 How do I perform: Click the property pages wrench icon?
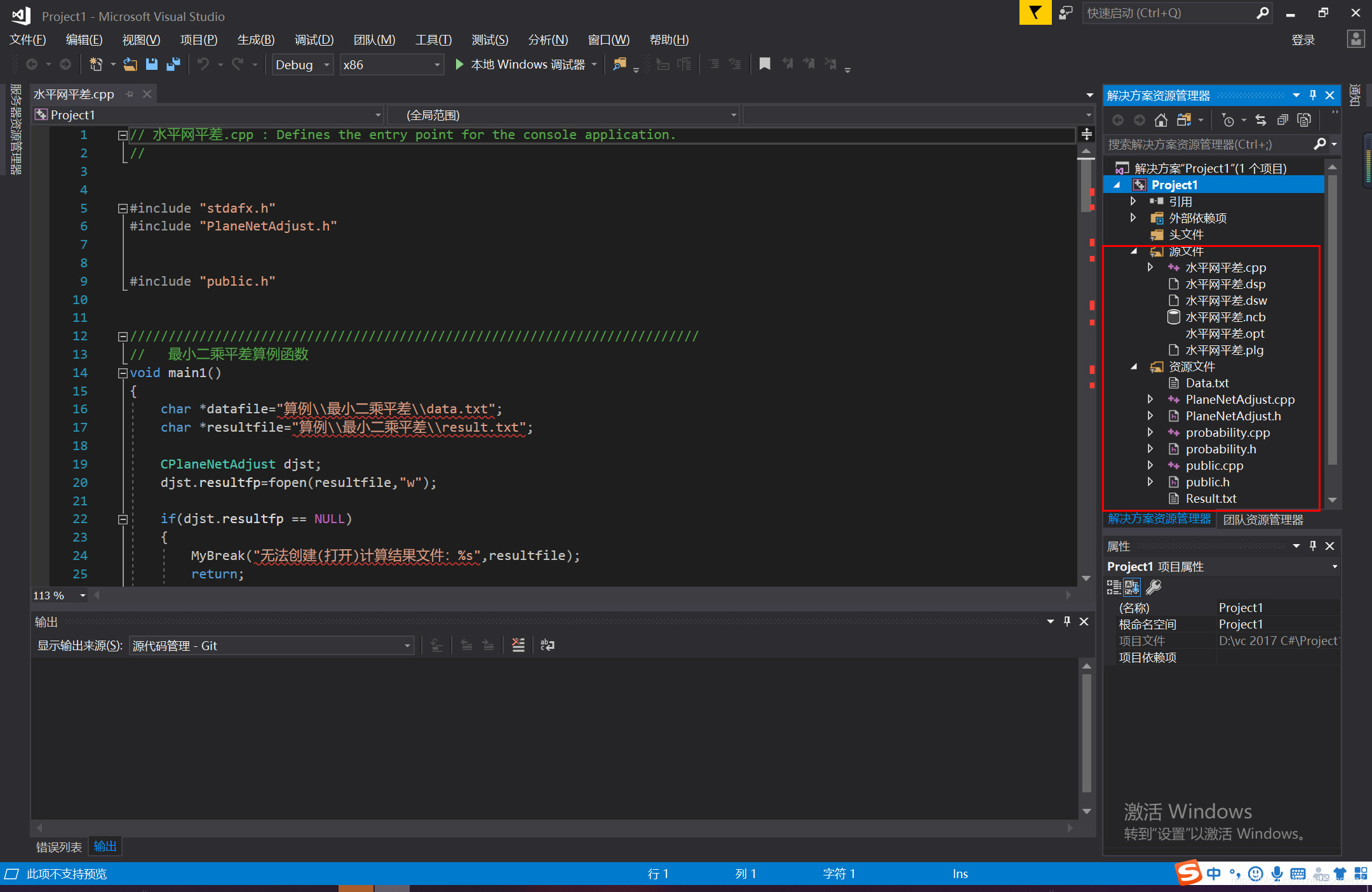tap(1154, 587)
